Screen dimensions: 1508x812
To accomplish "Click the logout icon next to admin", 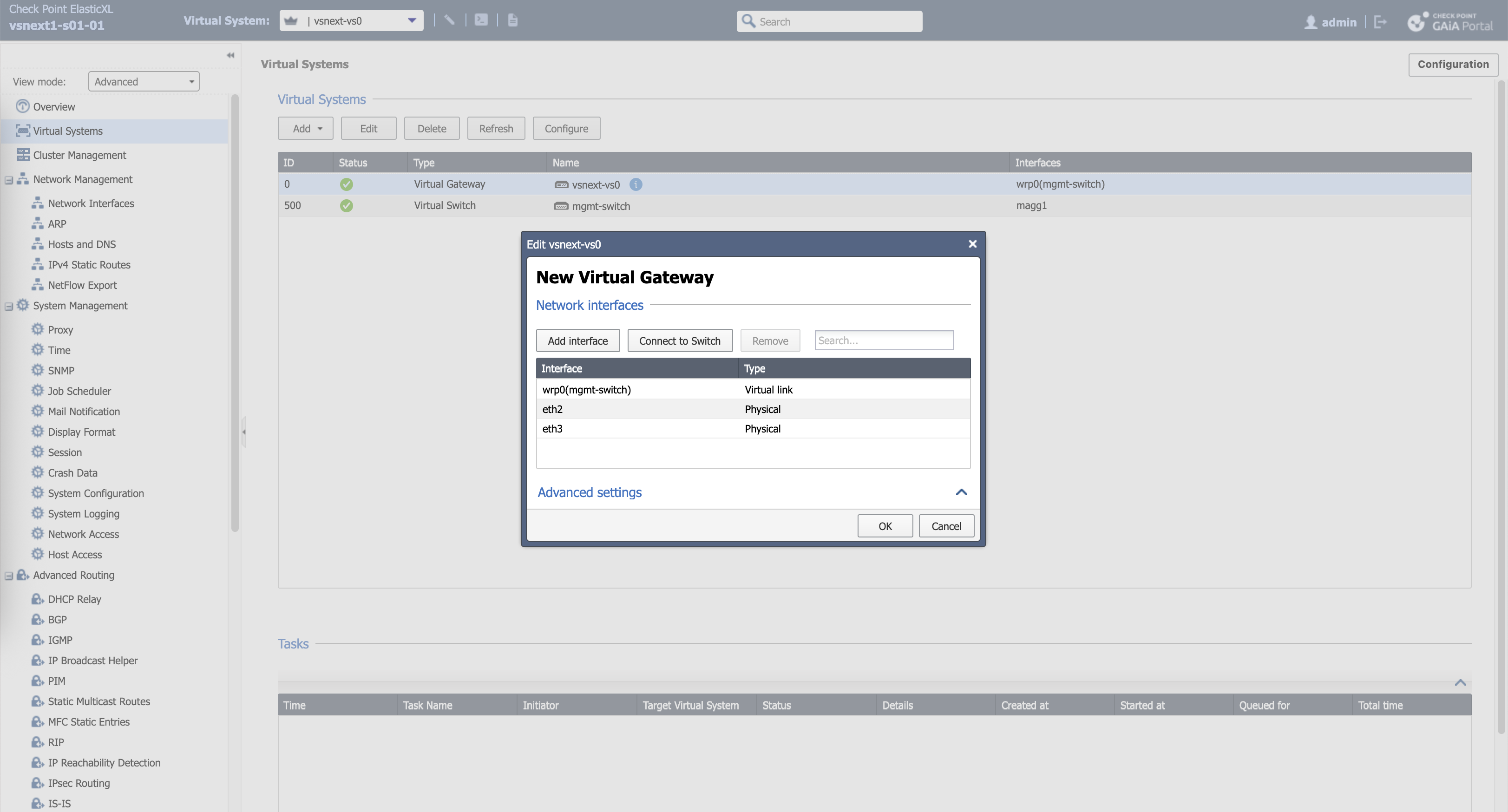I will coord(1380,22).
